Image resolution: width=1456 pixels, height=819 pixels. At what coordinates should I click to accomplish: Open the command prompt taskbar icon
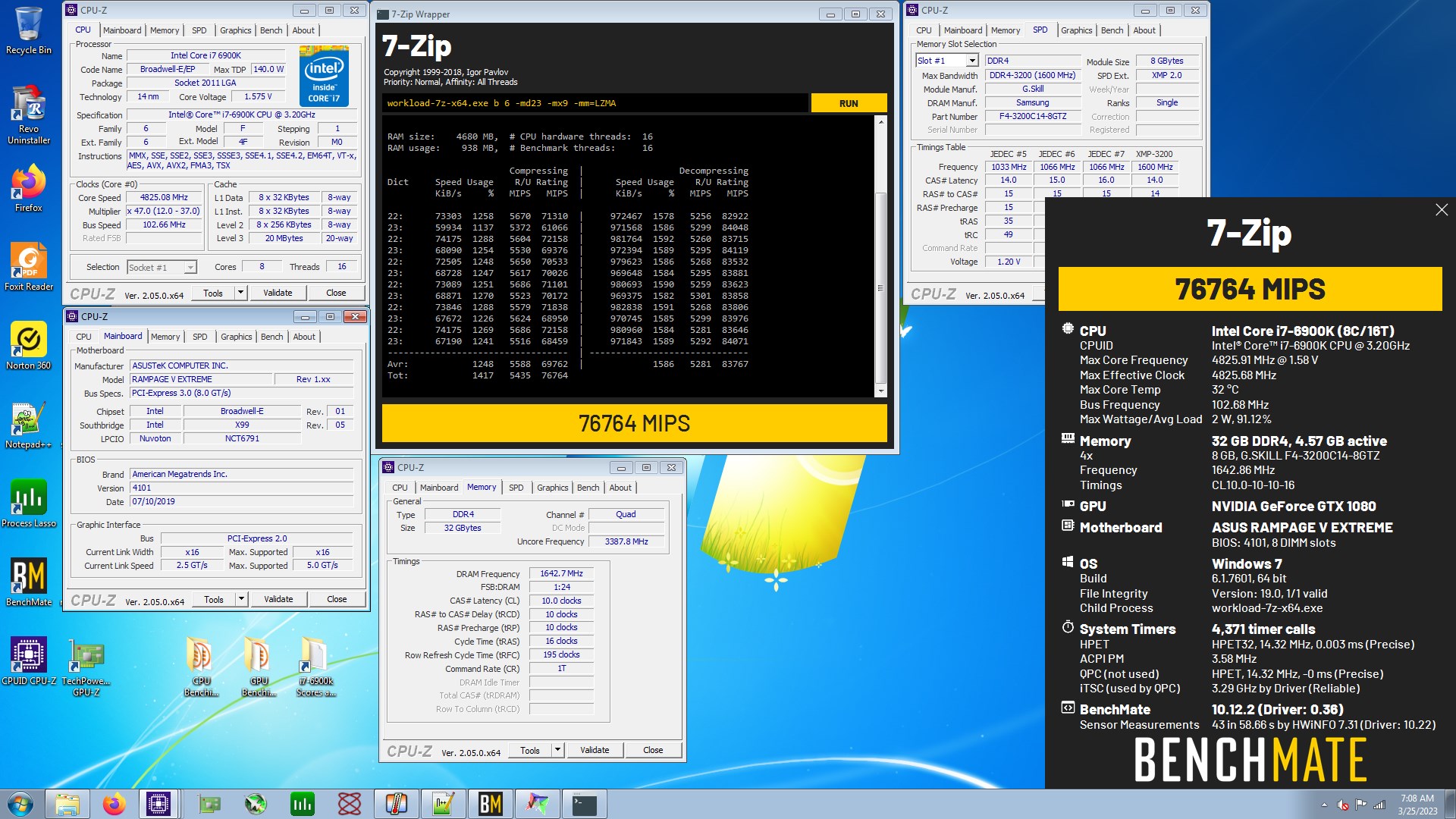[x=584, y=804]
